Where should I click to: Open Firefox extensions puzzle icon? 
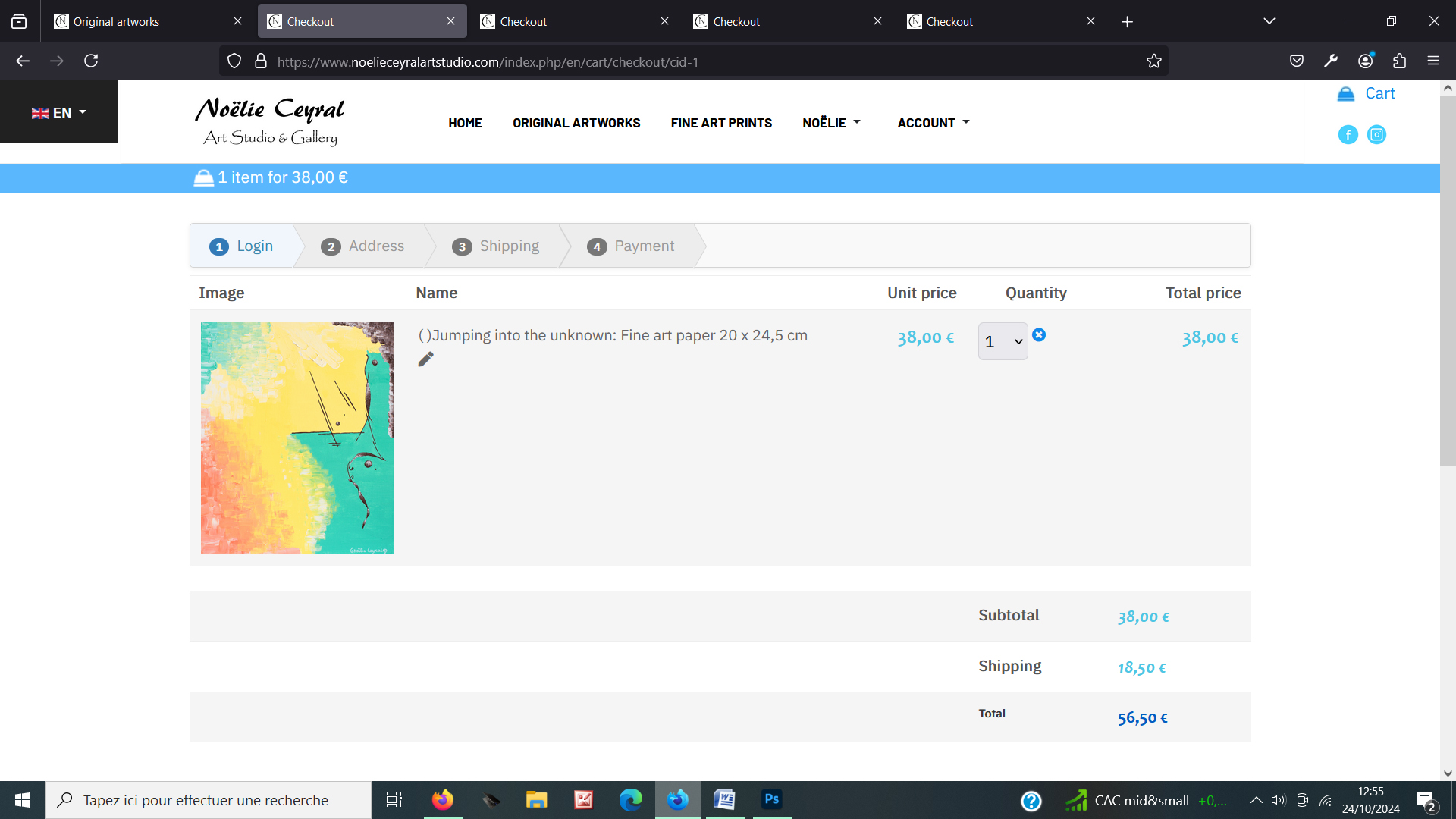(x=1399, y=61)
